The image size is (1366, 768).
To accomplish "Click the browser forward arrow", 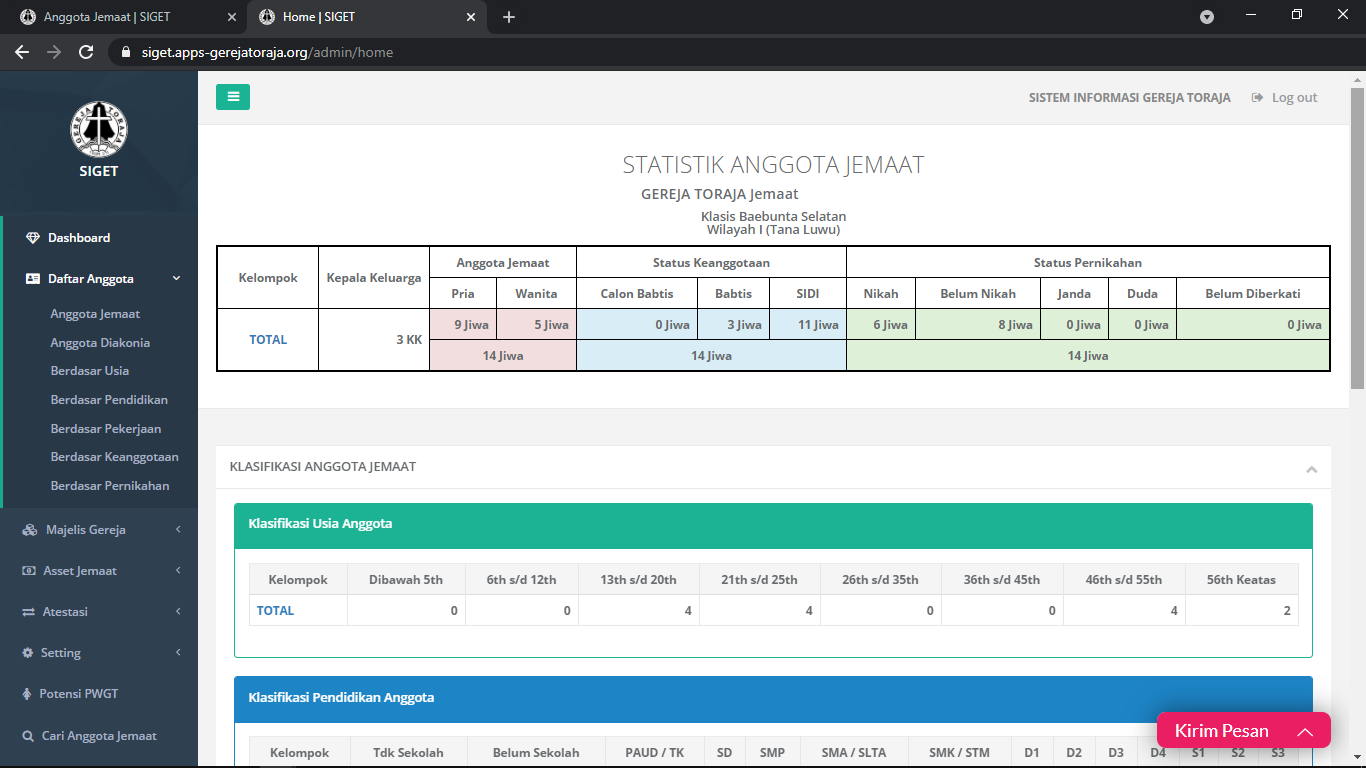I will click(x=54, y=52).
